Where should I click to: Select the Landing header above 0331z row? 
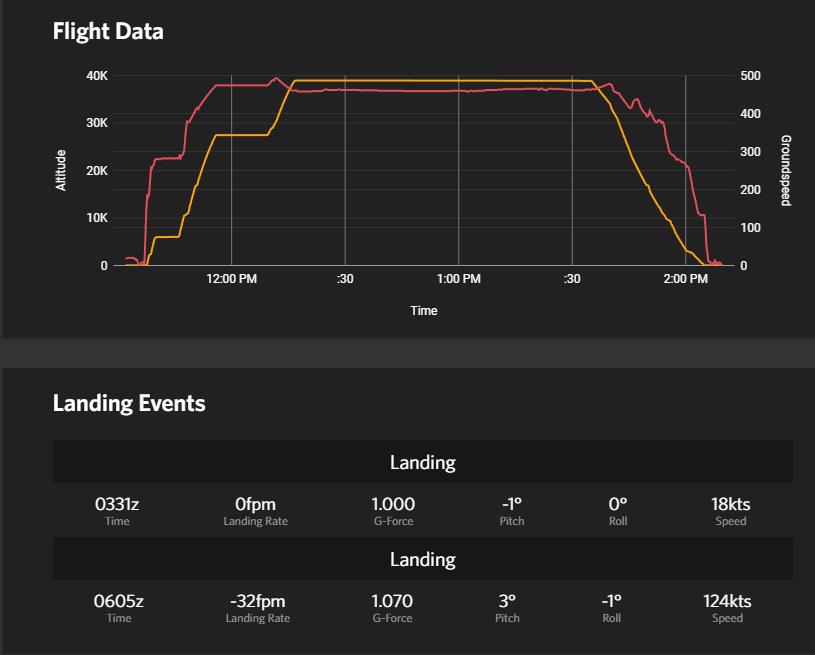click(x=422, y=463)
